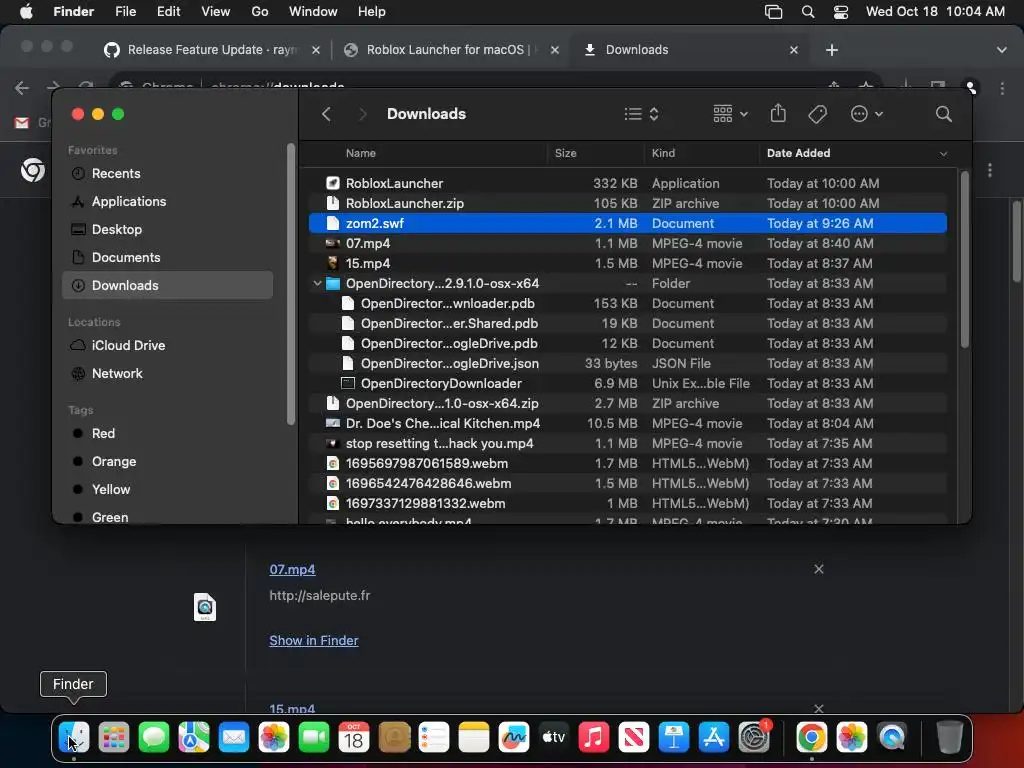Open the File menu
Viewport: 1024px width, 768px height.
click(x=125, y=12)
